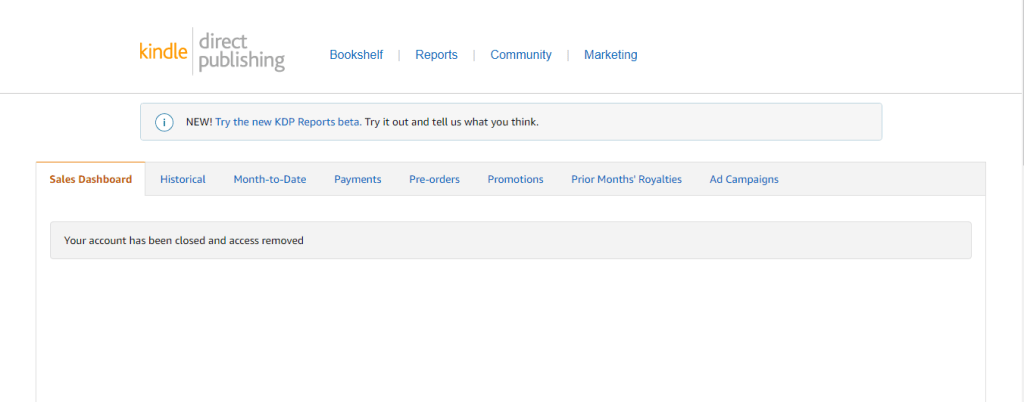Open the Bookshelf page

(356, 55)
